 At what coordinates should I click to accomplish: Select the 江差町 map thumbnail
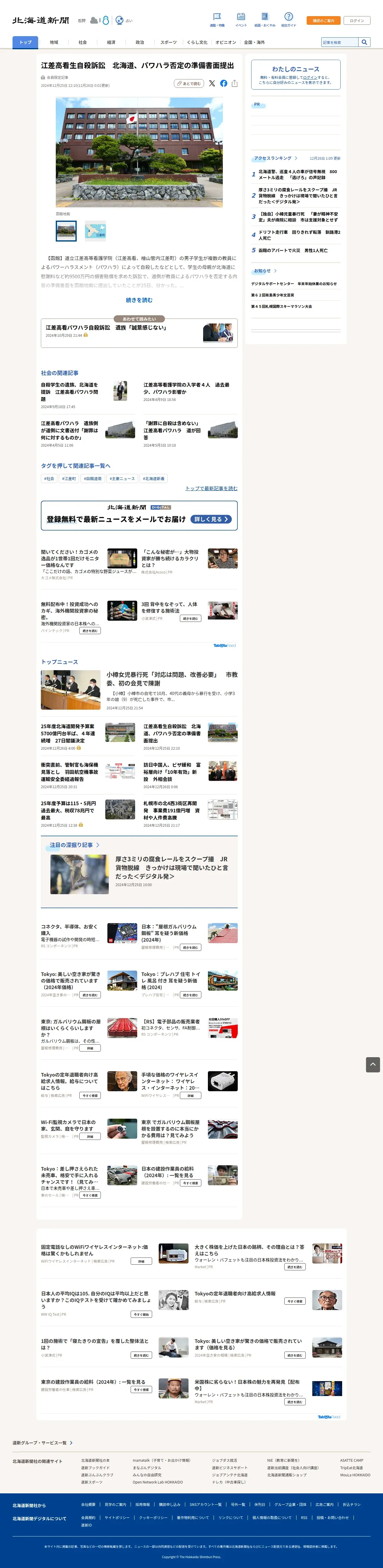(95, 231)
